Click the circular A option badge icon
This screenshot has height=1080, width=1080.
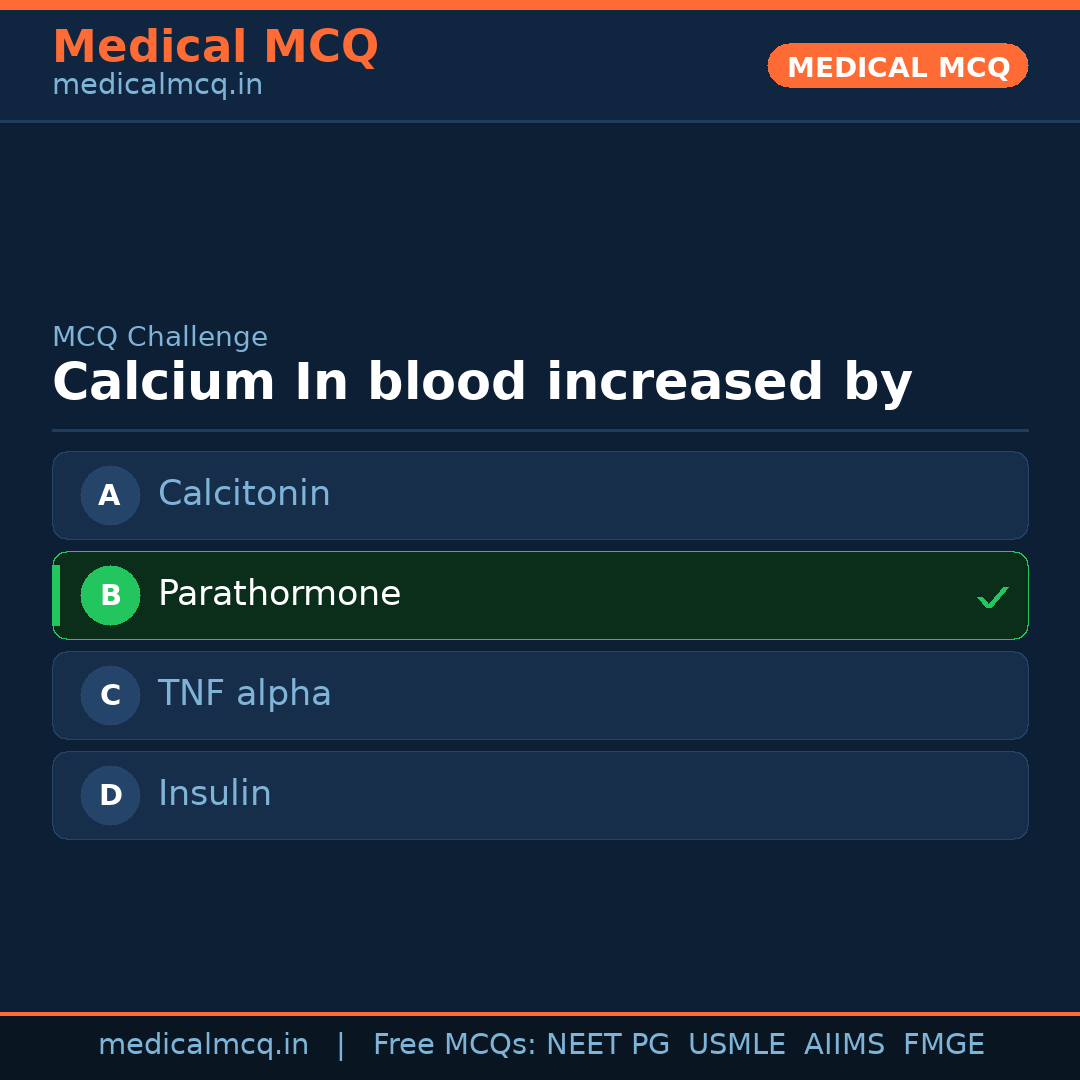[x=110, y=495]
